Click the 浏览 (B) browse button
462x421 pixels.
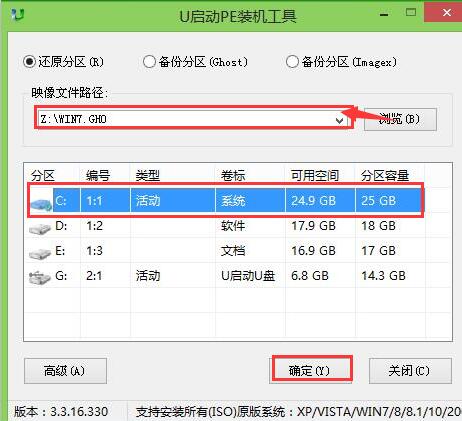tap(400, 119)
